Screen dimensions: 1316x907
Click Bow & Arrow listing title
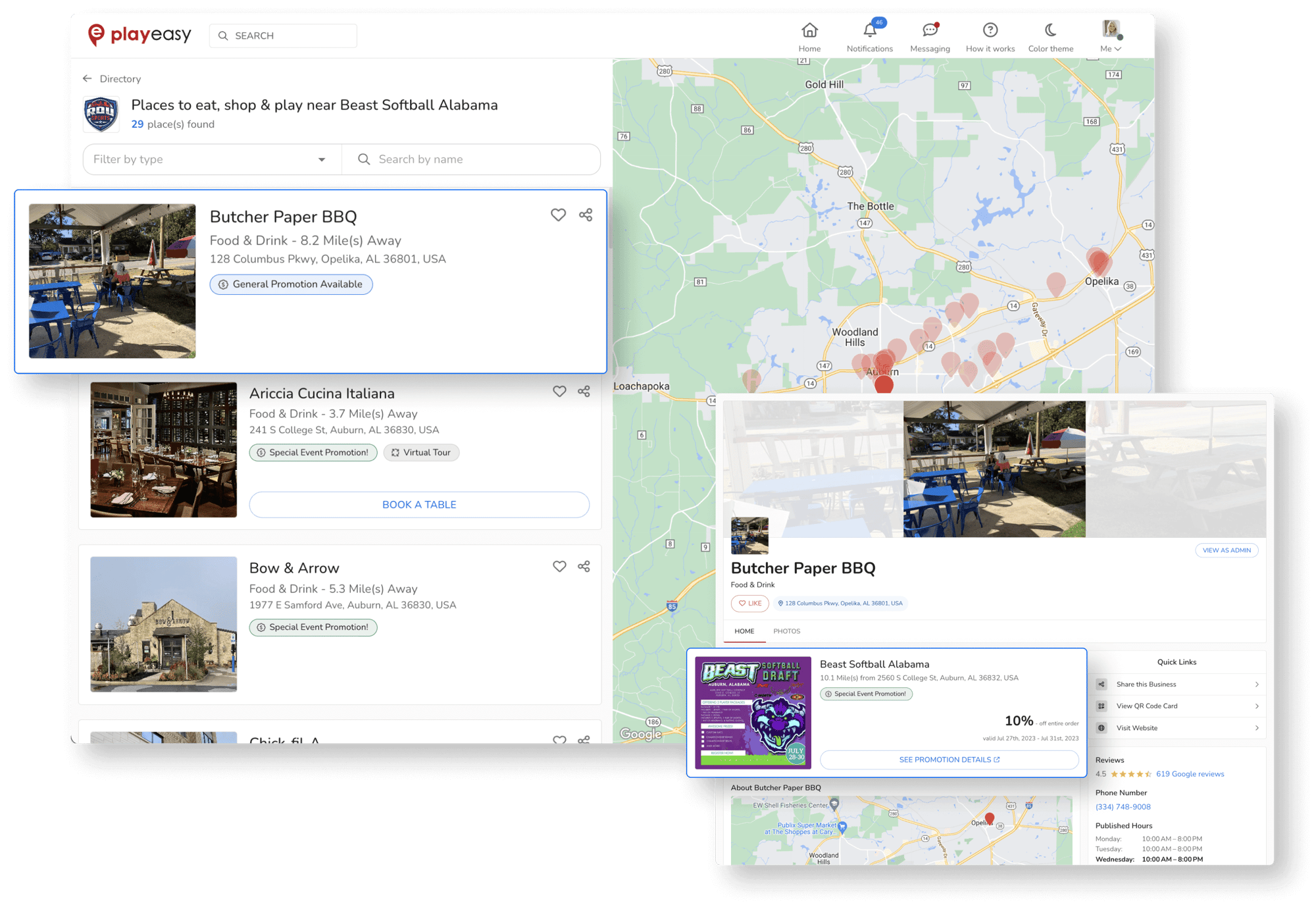[294, 568]
